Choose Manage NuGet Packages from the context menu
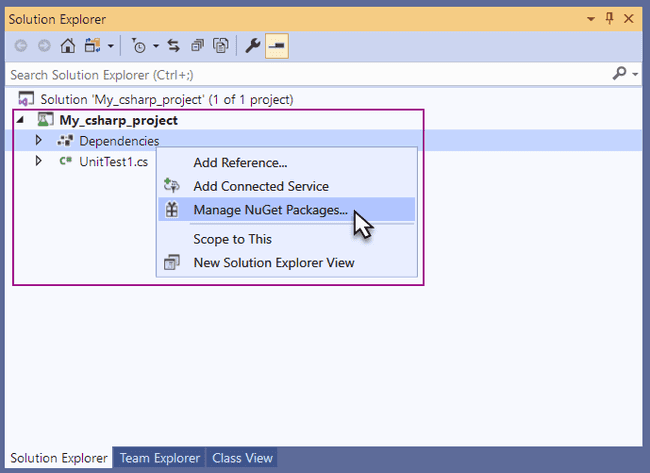Screen dimensions: 650x473 click(x=270, y=210)
